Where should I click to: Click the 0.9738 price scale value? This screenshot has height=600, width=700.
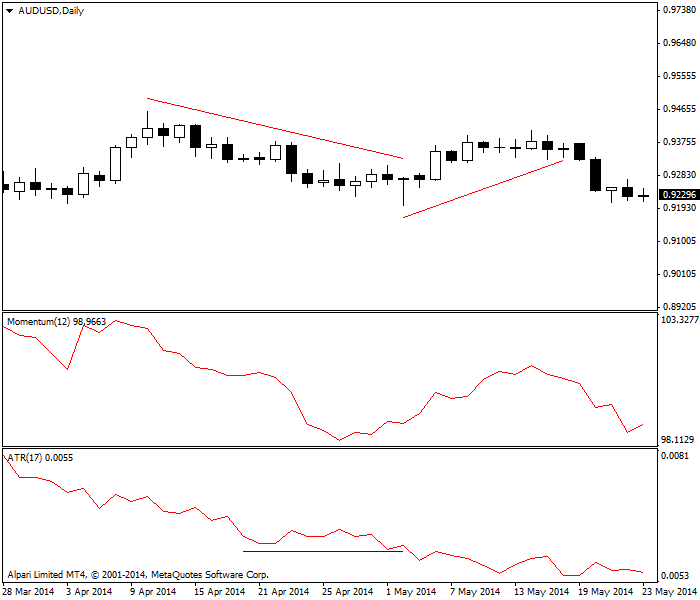coord(678,10)
